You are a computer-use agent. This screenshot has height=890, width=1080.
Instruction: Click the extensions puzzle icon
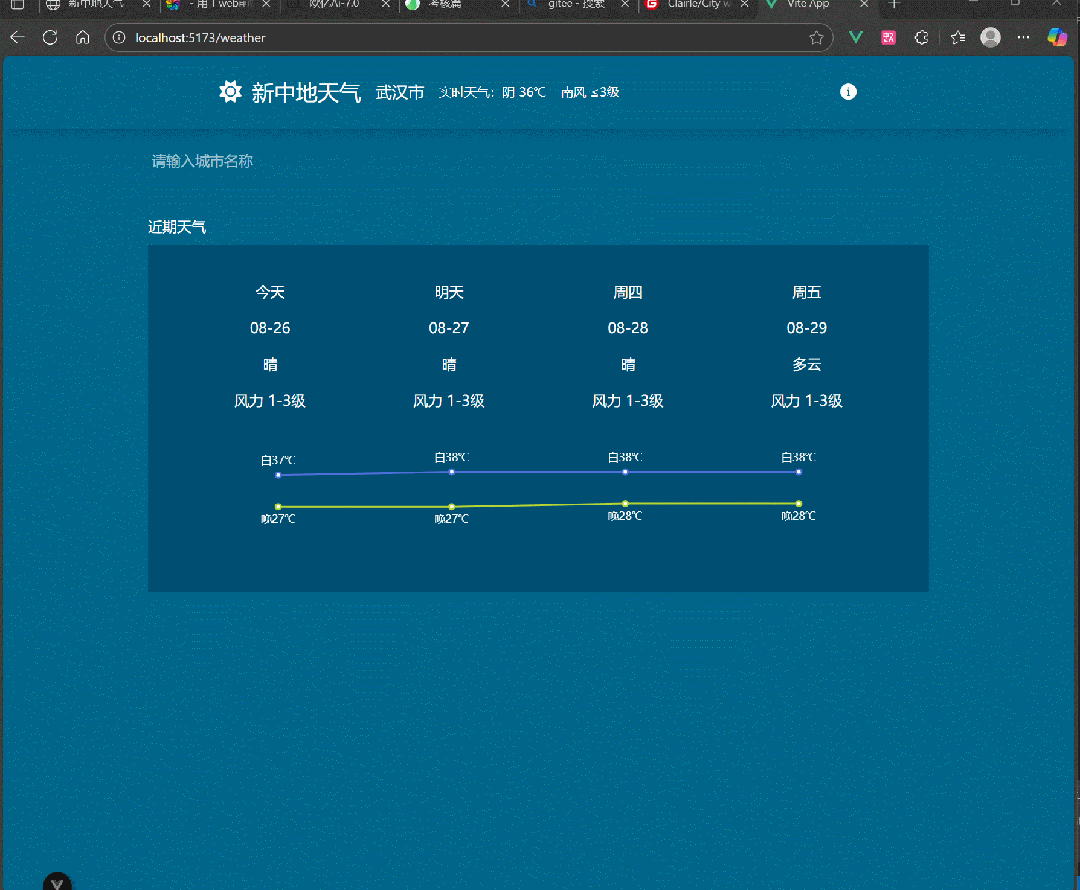coord(921,37)
